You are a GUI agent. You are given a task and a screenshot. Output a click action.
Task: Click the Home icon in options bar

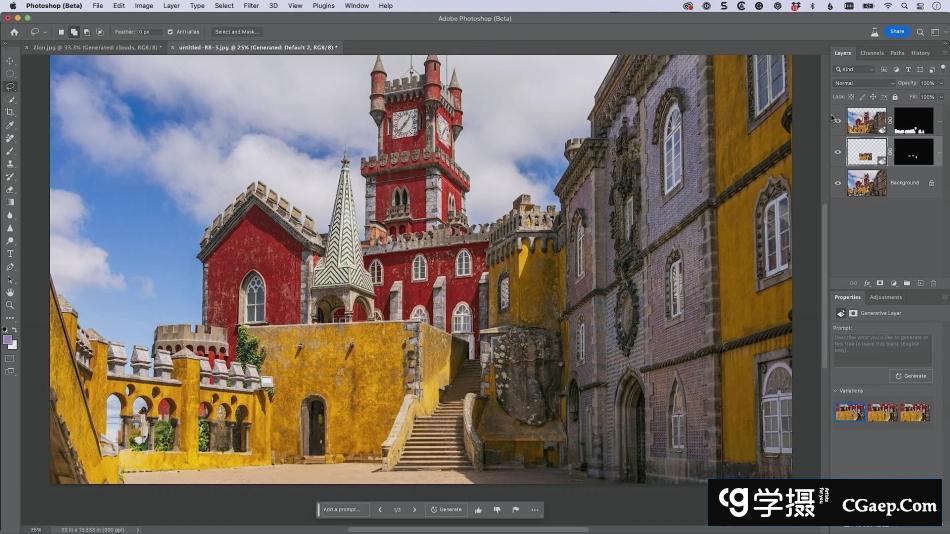14,32
